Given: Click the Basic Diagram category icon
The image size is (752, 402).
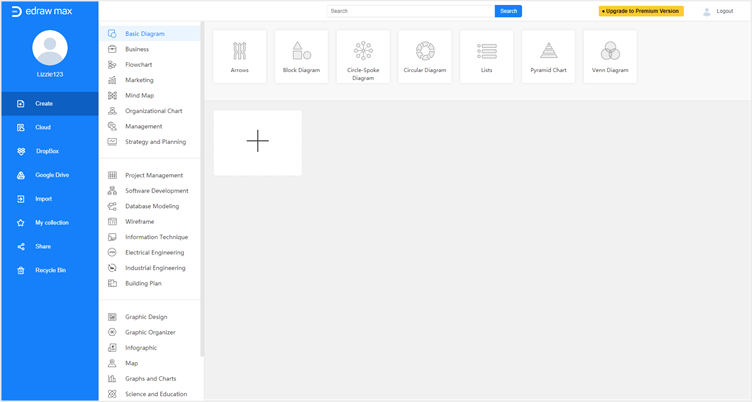Looking at the screenshot, I should 112,34.
